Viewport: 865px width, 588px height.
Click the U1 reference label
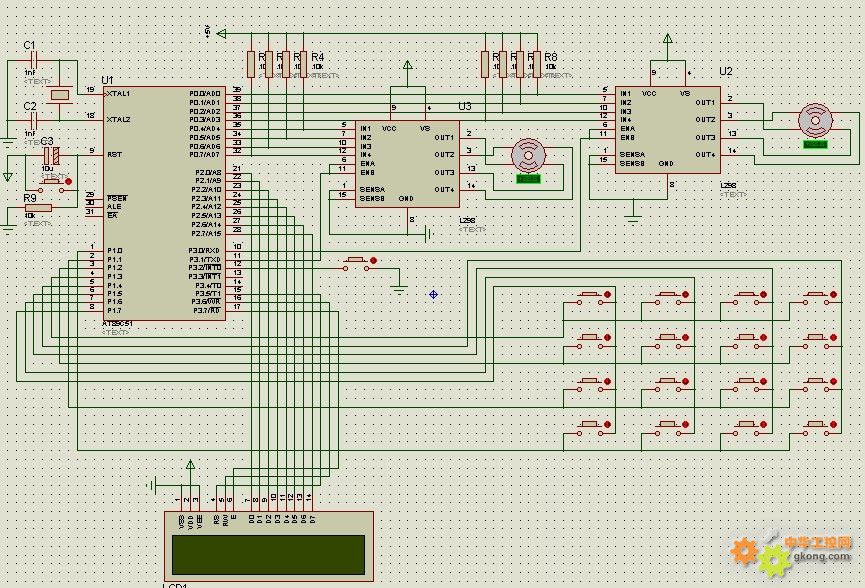tap(107, 81)
